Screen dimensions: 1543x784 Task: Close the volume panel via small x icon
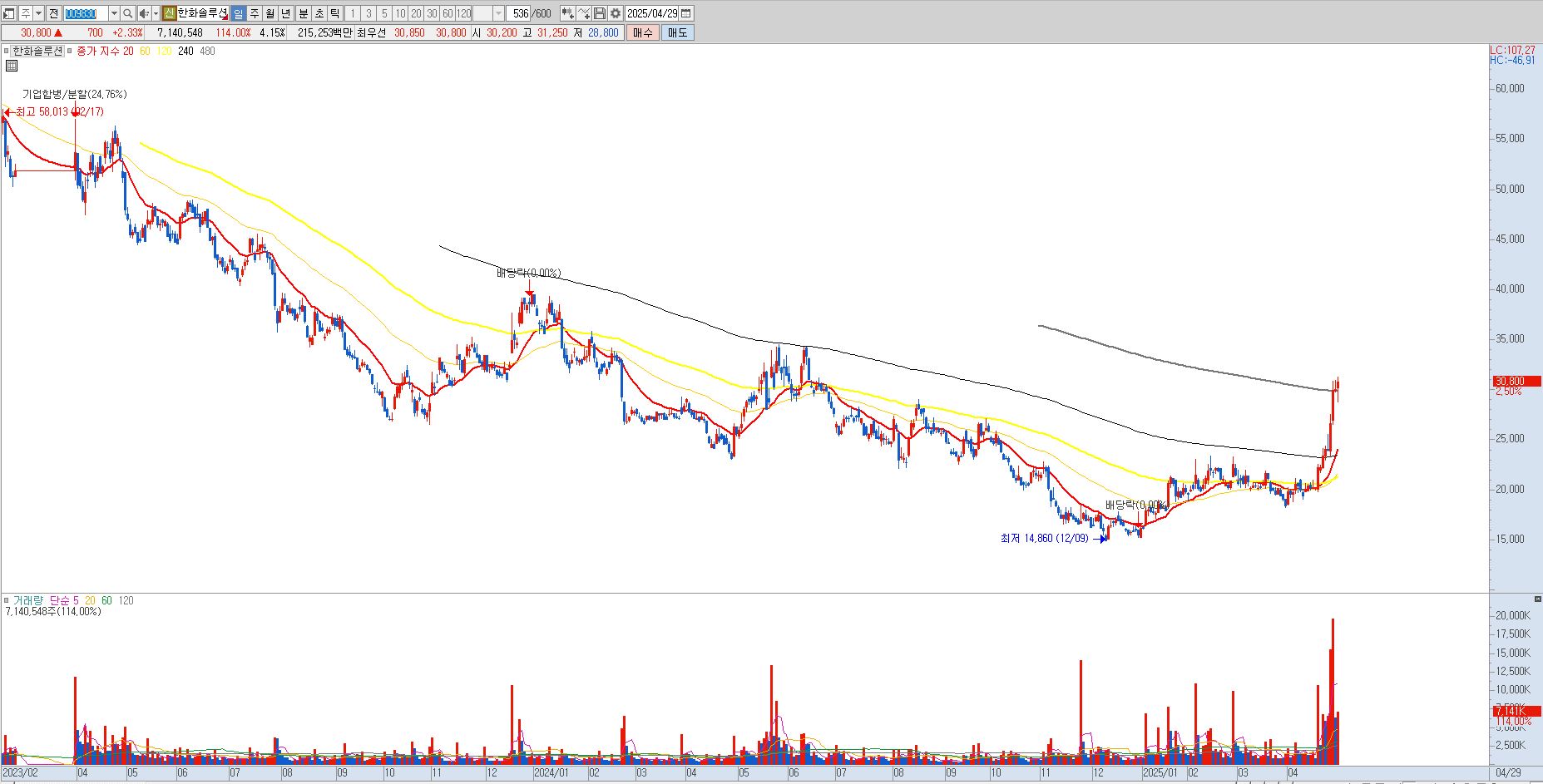coord(1537,599)
